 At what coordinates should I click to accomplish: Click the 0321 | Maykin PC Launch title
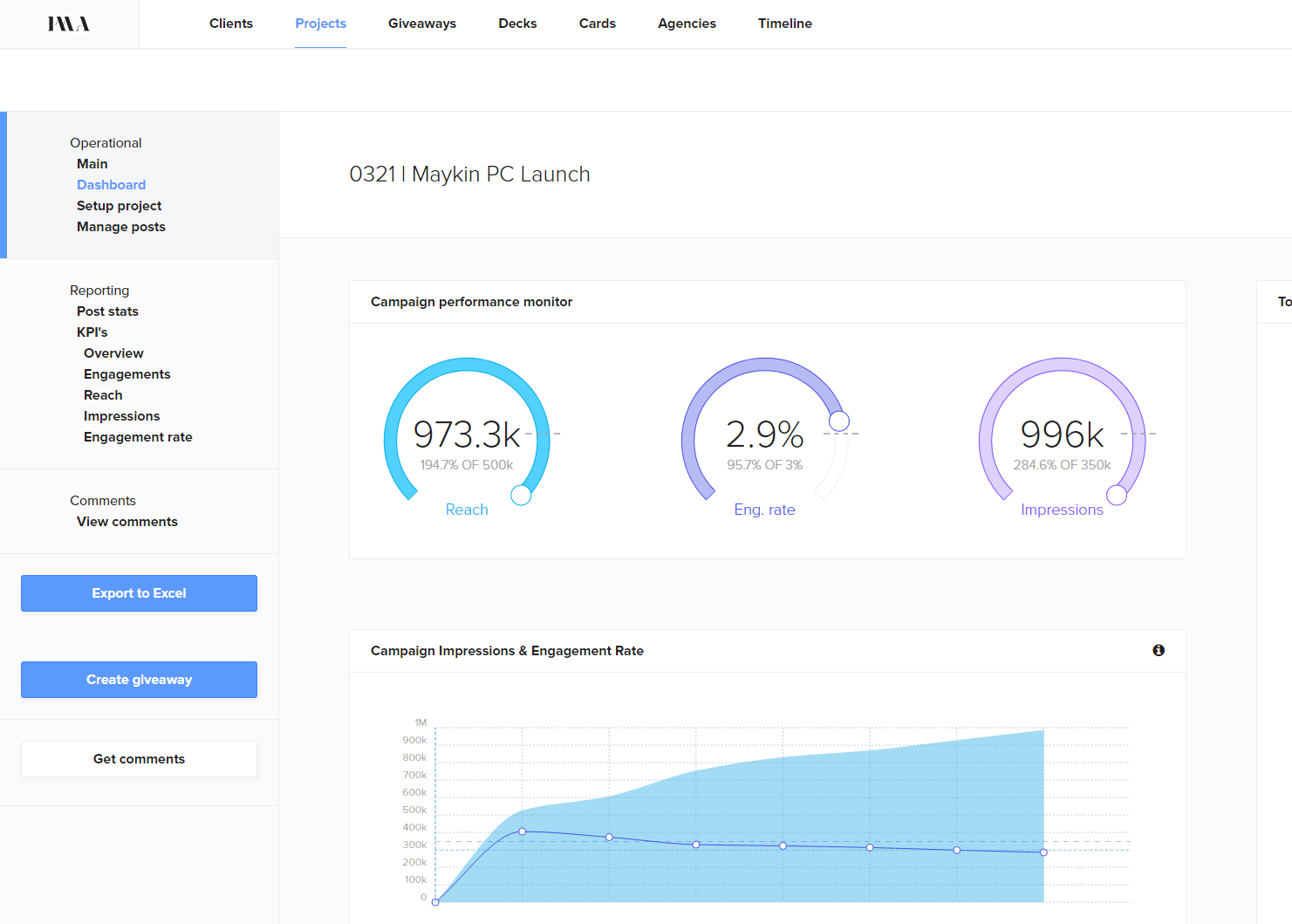[x=469, y=175]
